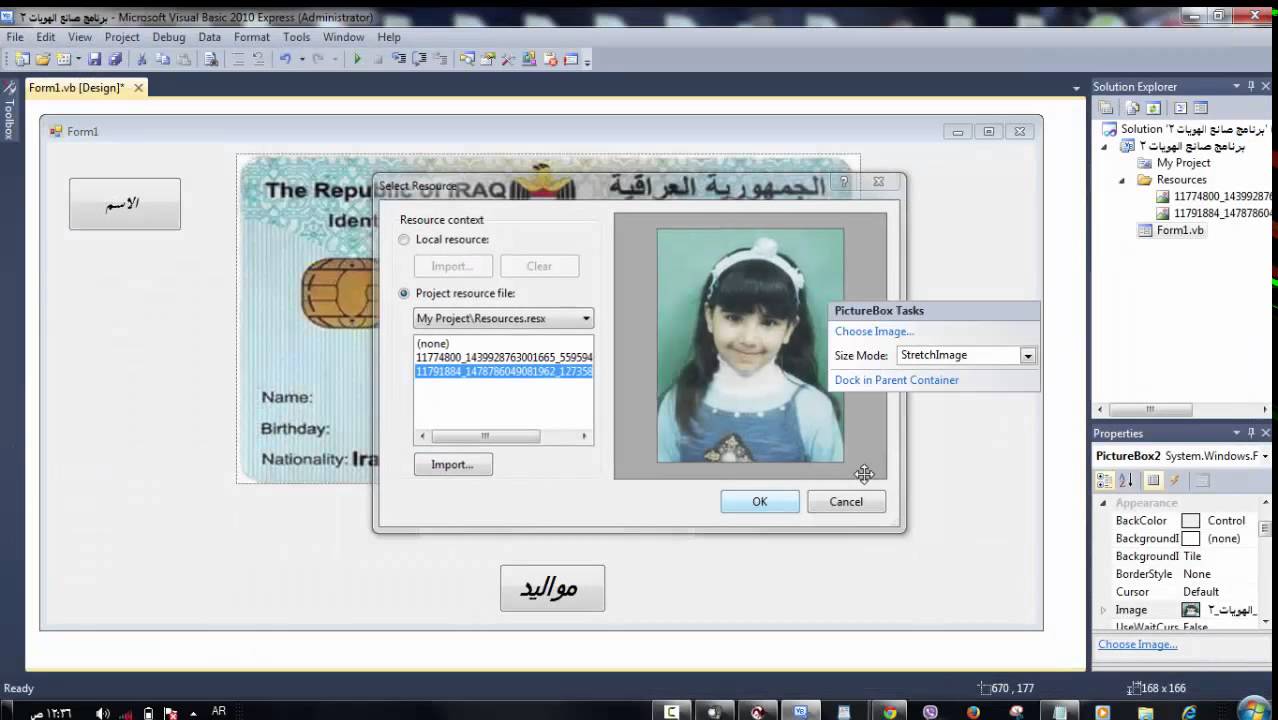This screenshot has width=1278, height=720.
Task: Click the Cut toolbar icon
Action: coord(141,59)
